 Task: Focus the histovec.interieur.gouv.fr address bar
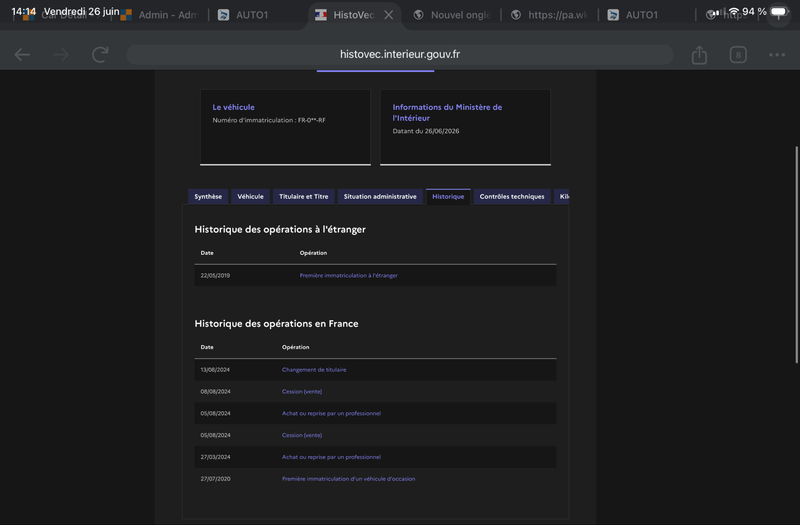pyautogui.click(x=399, y=55)
